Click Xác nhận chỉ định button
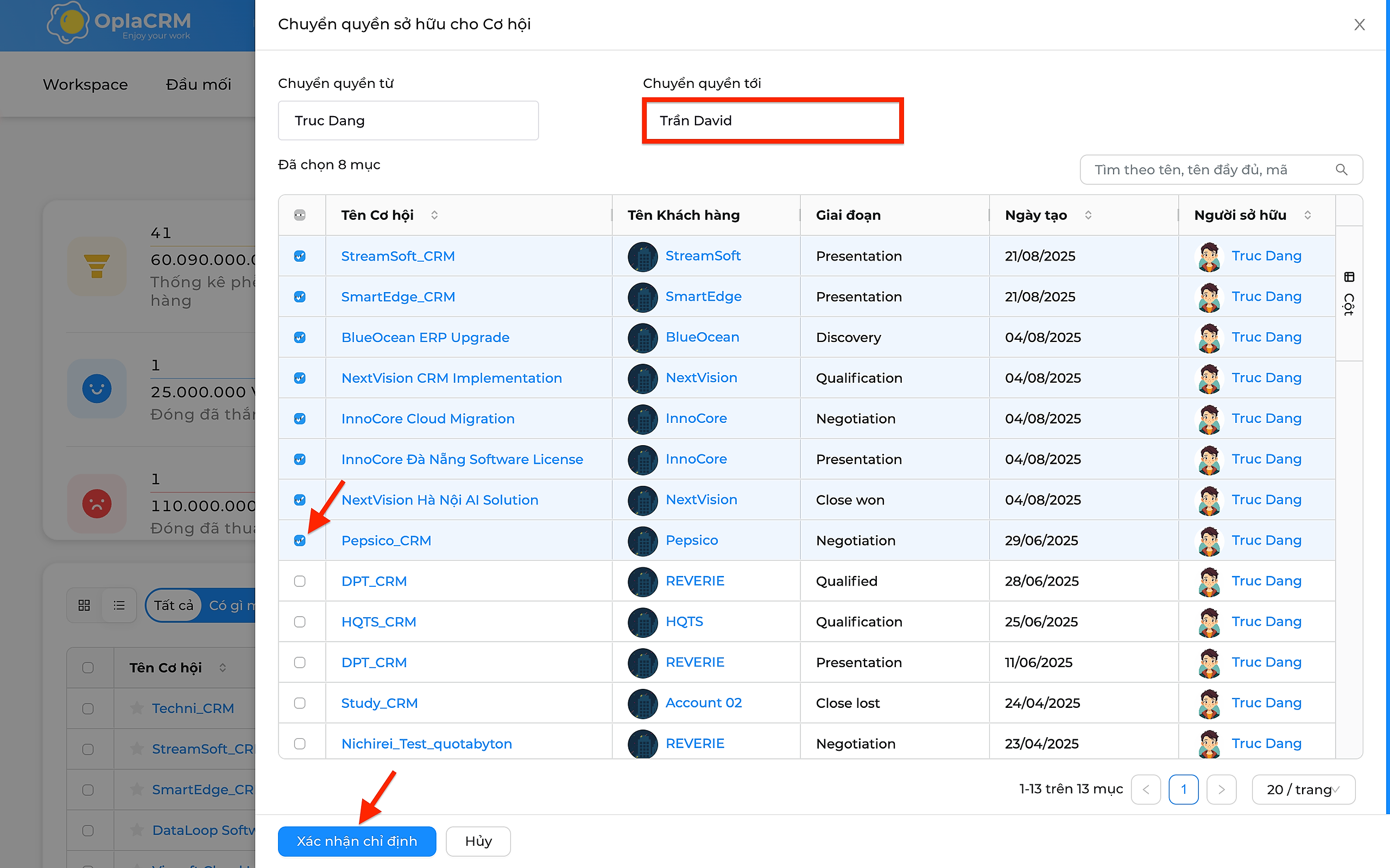1390x868 pixels. pyautogui.click(x=357, y=841)
